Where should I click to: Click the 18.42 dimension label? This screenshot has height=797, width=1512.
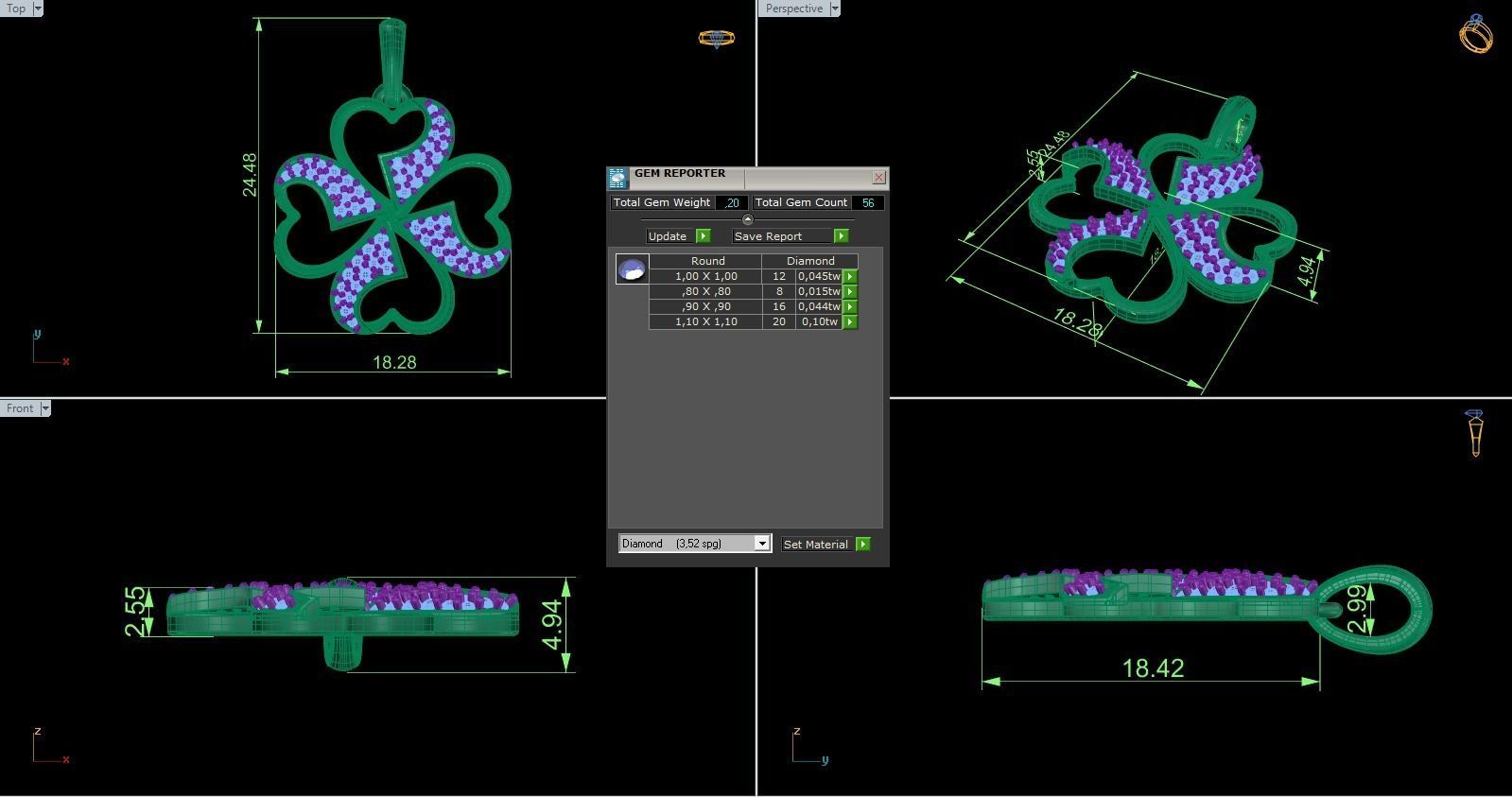click(x=1153, y=668)
